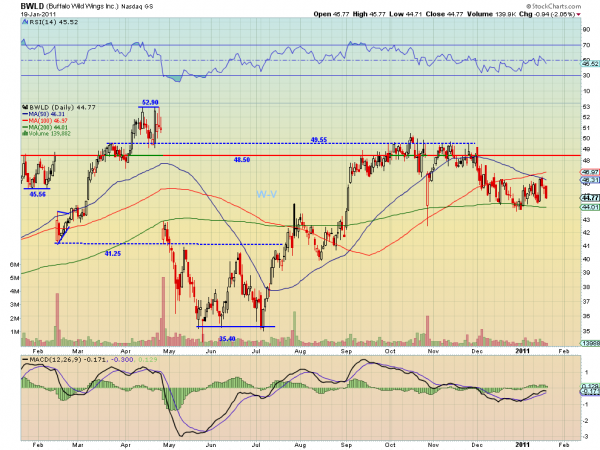Click the RSI(14) 45.52 indicator label

54,22
